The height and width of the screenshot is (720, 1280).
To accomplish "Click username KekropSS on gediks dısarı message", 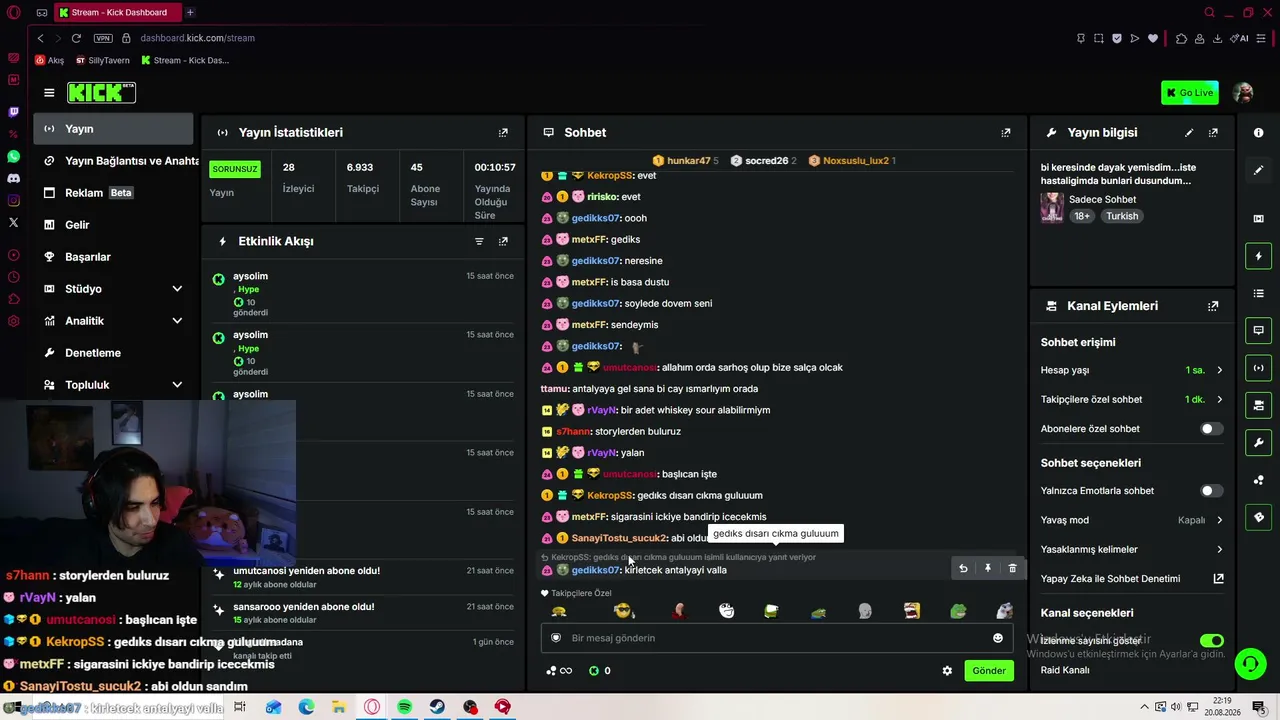I will pyautogui.click(x=610, y=495).
